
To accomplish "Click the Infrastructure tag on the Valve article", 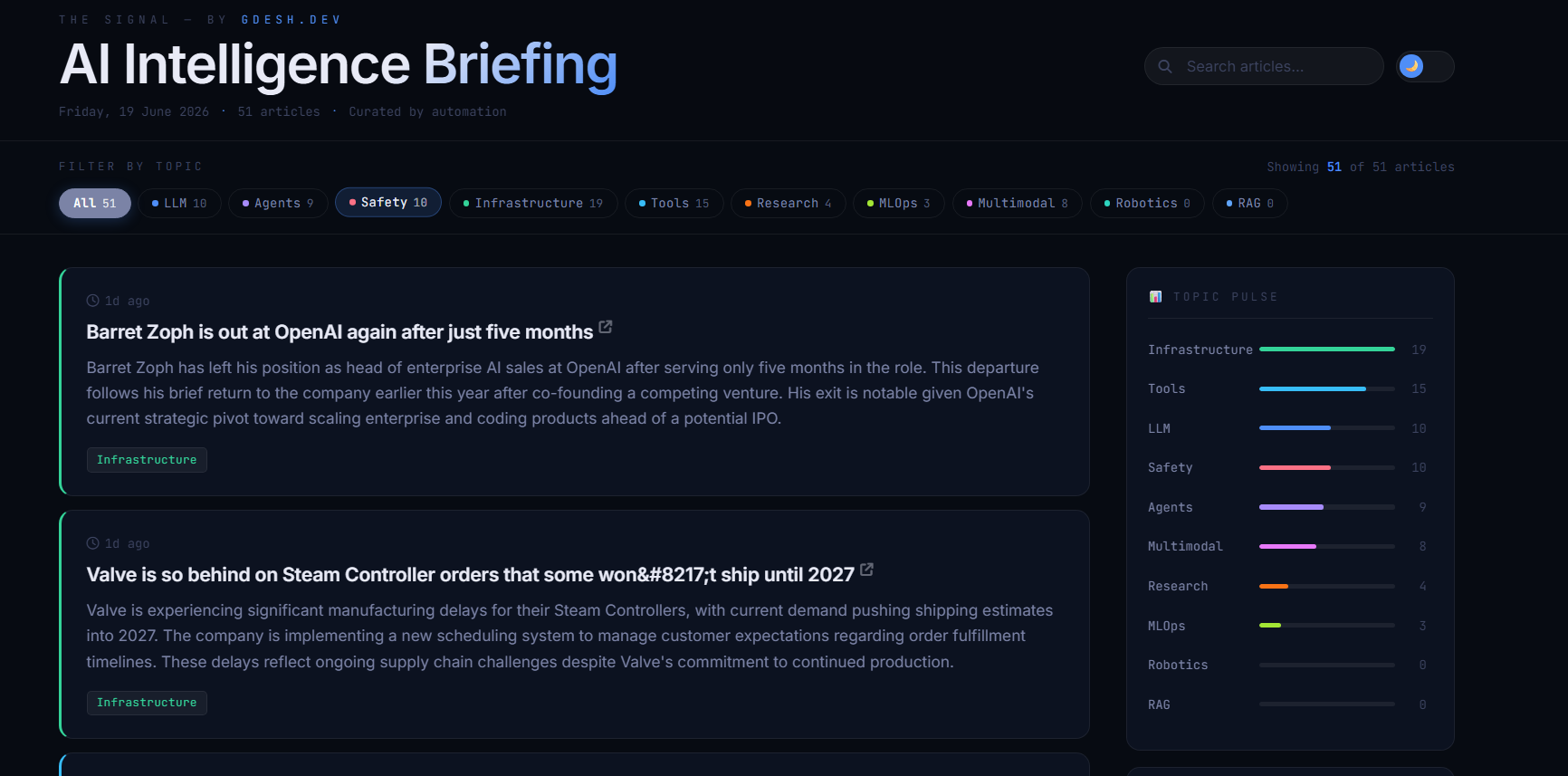I will tap(147, 703).
